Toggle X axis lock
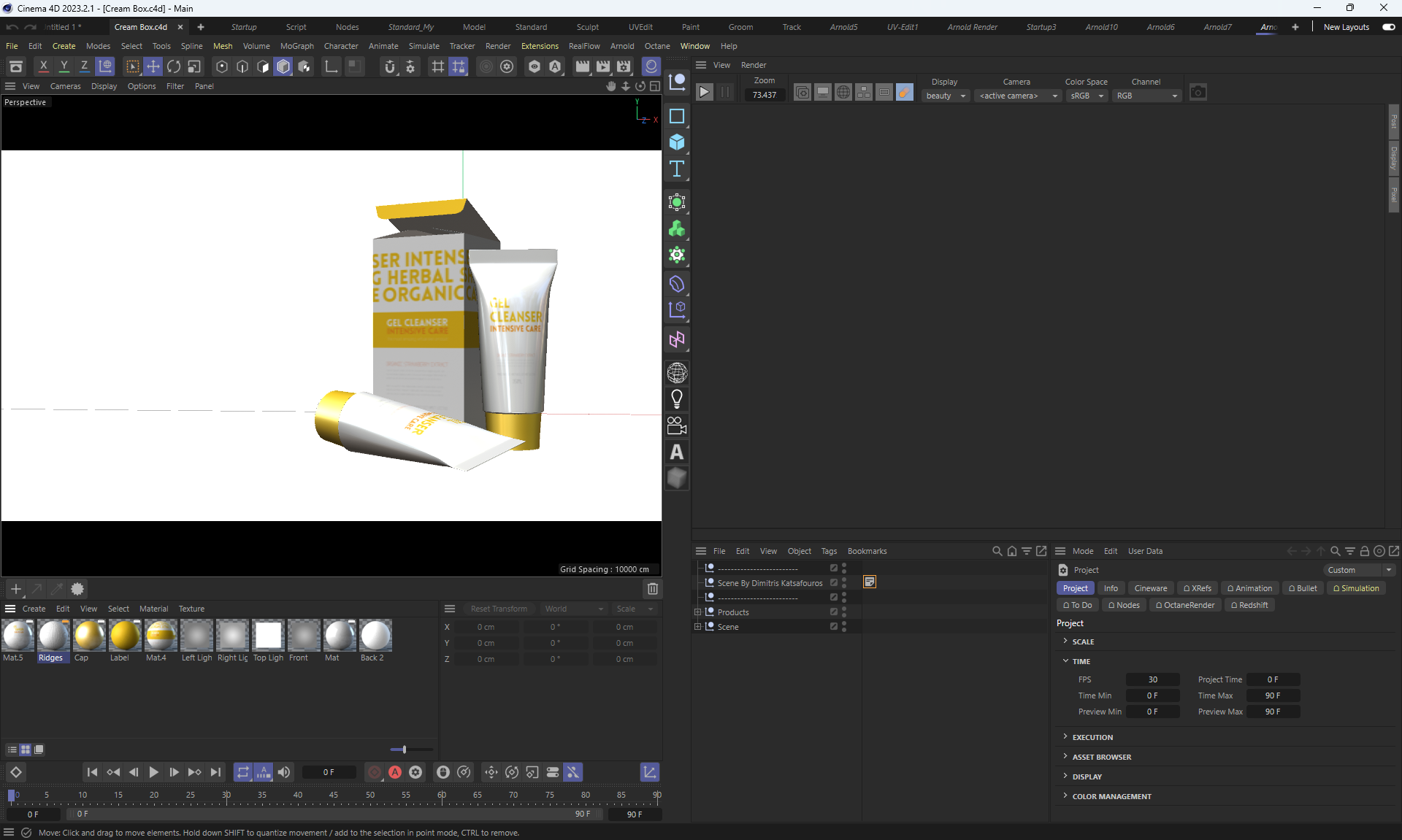The height and width of the screenshot is (840, 1402). point(44,66)
